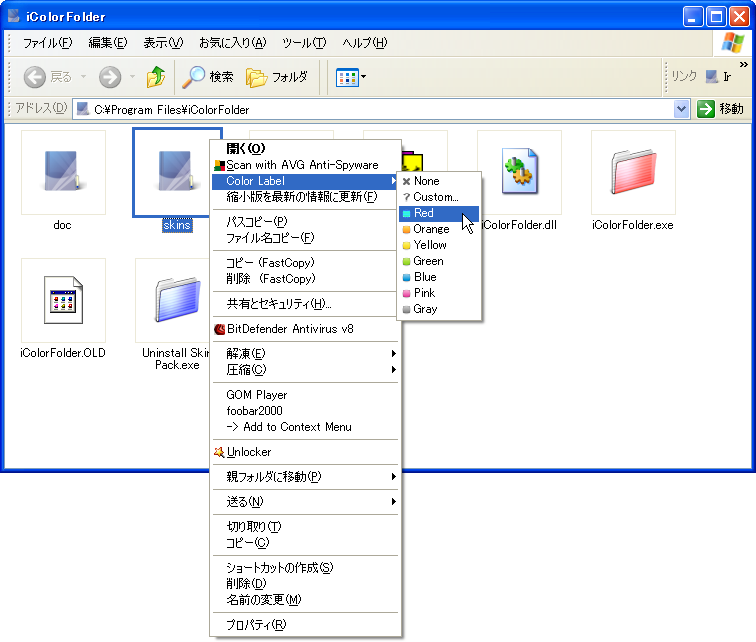Click BitDefender Antivirus v8 entry
Viewport: 756px width, 642px height.
click(x=304, y=329)
